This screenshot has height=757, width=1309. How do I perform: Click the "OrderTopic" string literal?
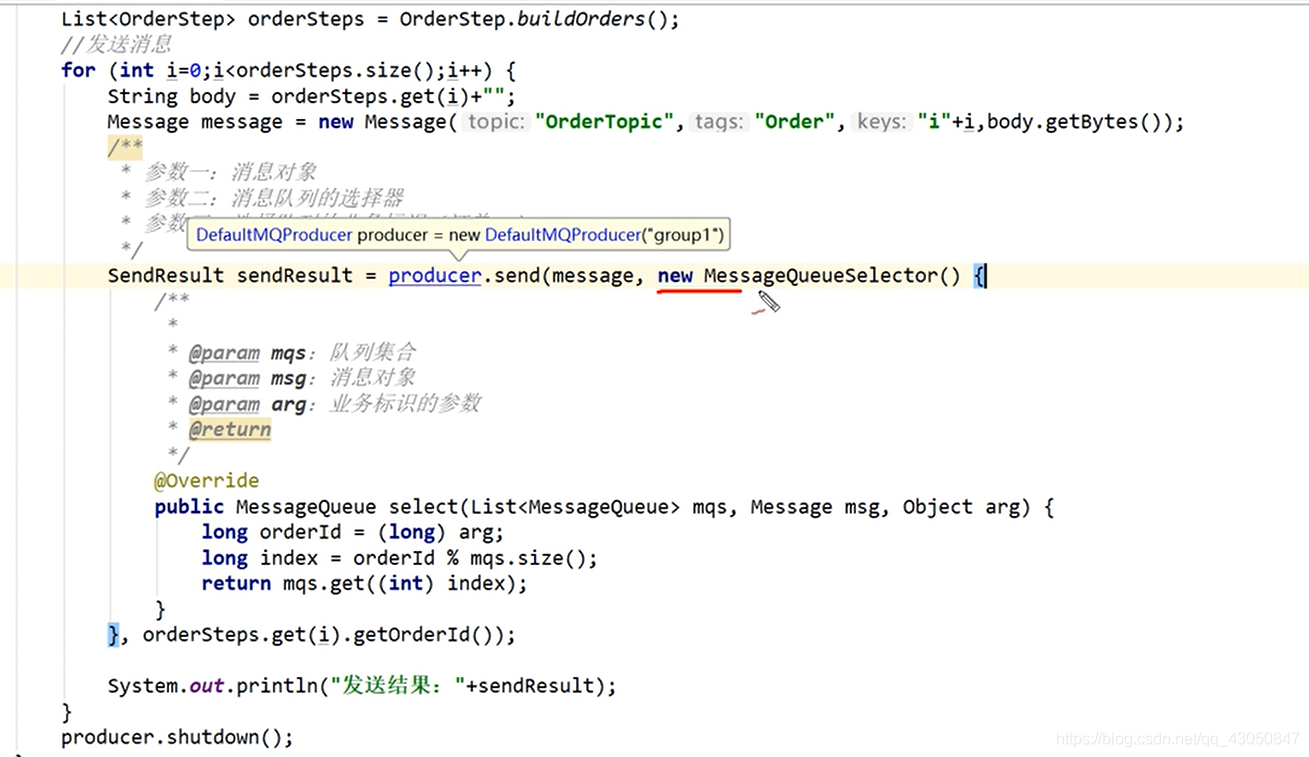click(x=605, y=122)
